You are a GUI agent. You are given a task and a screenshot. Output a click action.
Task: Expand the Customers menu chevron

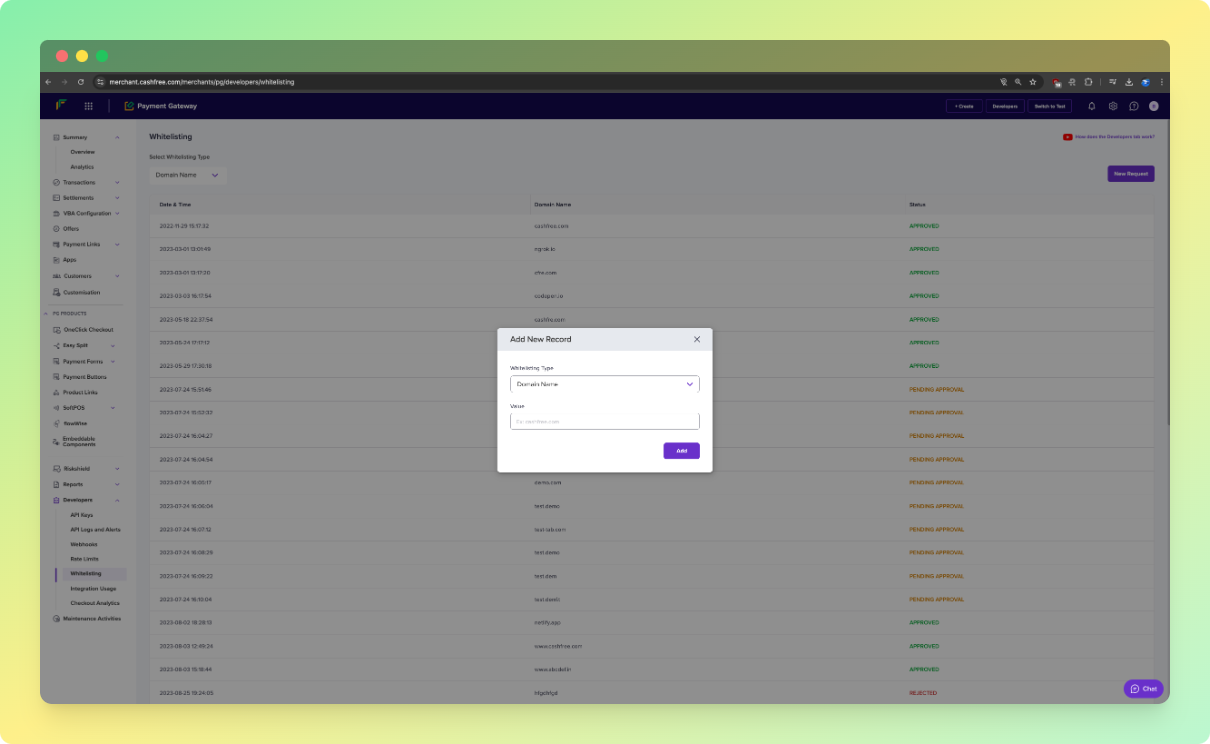coord(117,276)
